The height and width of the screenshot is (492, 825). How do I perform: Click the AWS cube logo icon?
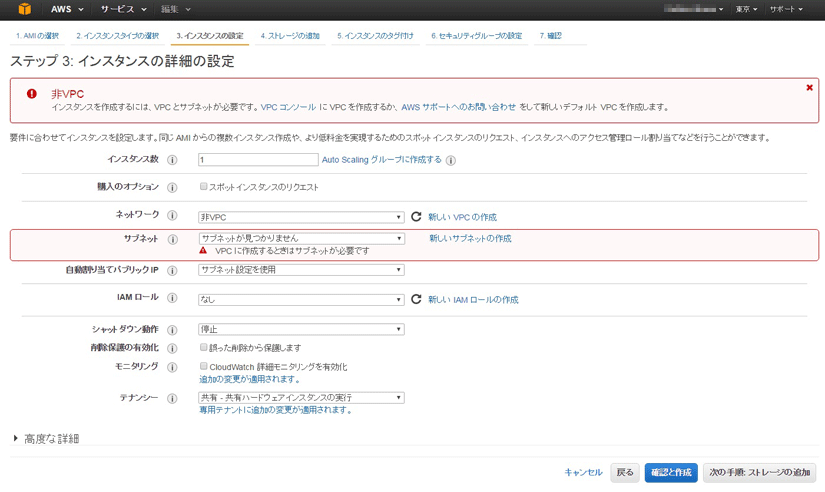coord(24,9)
